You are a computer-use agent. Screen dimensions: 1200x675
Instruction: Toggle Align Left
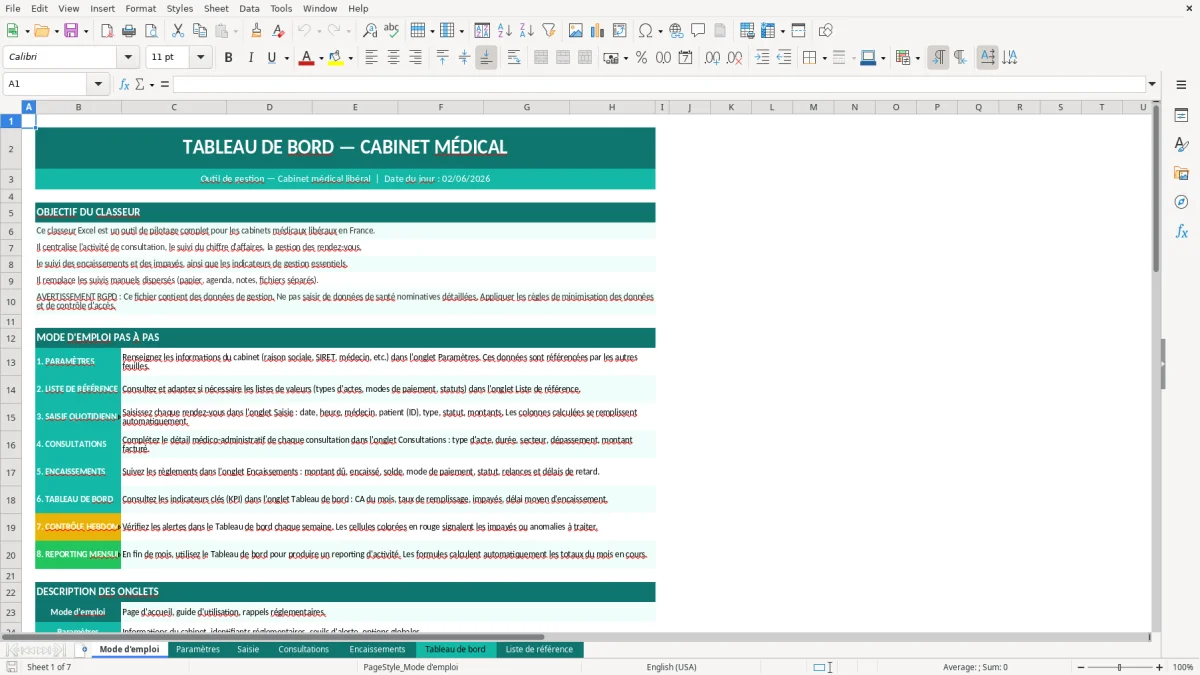coord(371,58)
